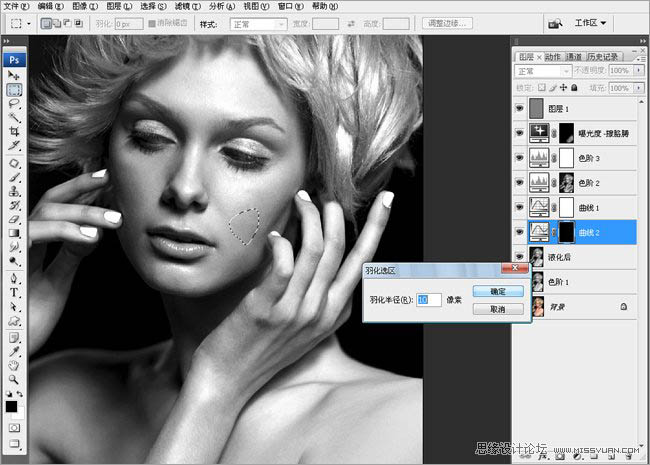
Task: Click the 羽化半径 feather radius input field
Action: click(x=429, y=300)
